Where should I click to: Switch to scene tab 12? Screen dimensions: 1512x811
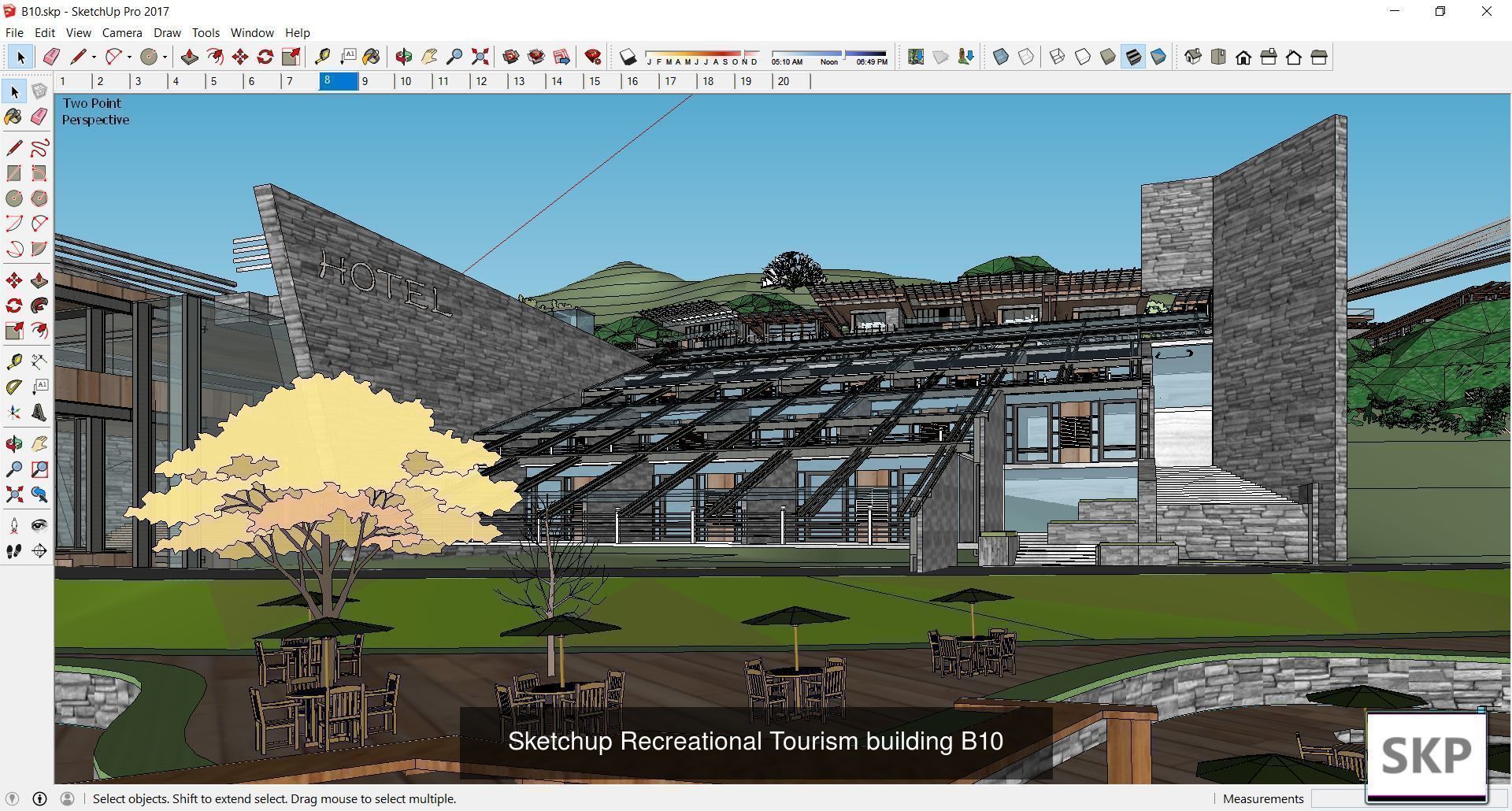pyautogui.click(x=489, y=81)
